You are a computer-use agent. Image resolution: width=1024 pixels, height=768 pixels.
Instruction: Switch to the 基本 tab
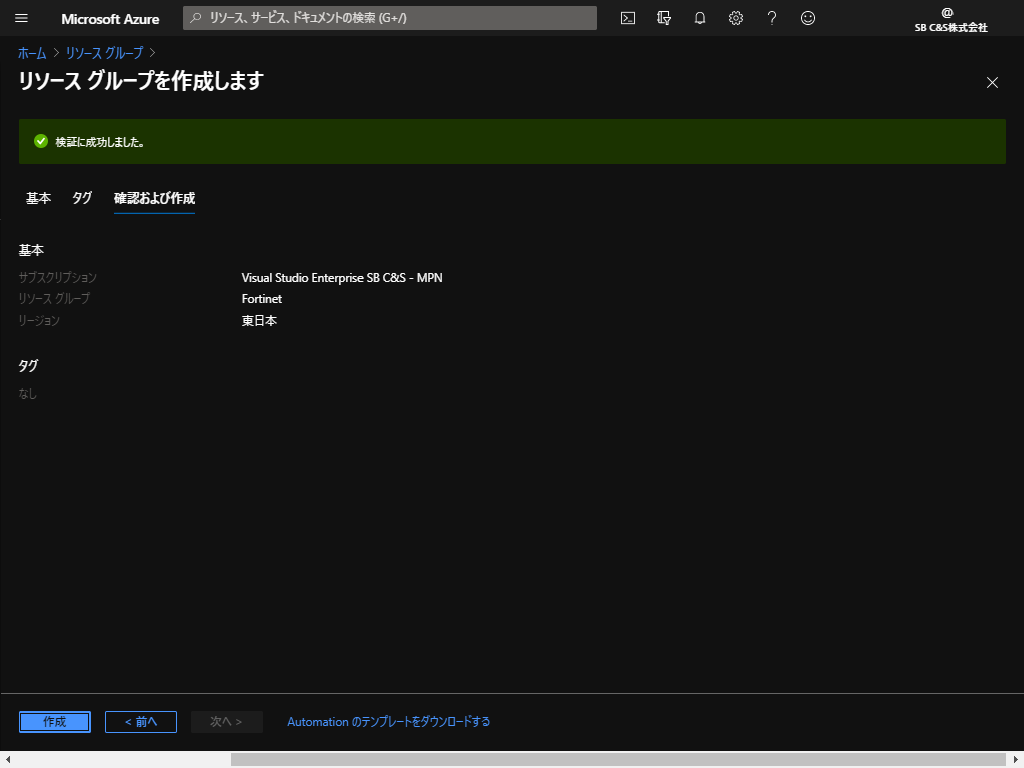39,198
